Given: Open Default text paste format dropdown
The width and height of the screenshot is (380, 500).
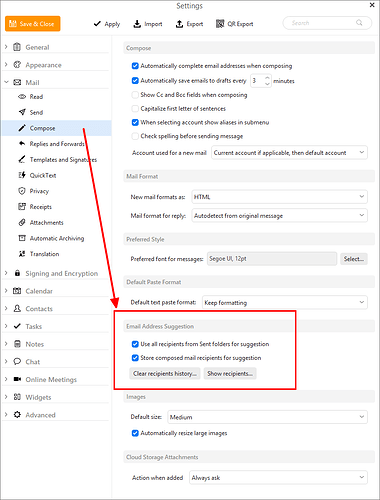Looking at the screenshot, I should [285, 303].
